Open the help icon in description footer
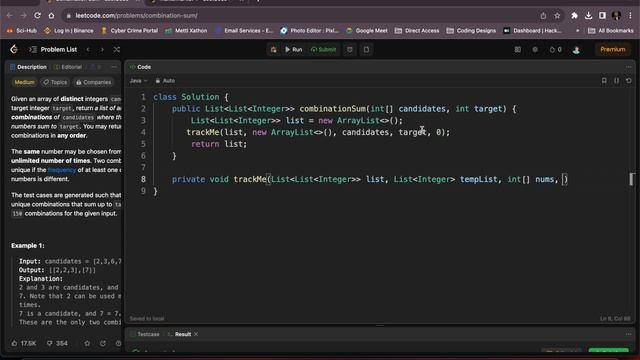 click(118, 343)
